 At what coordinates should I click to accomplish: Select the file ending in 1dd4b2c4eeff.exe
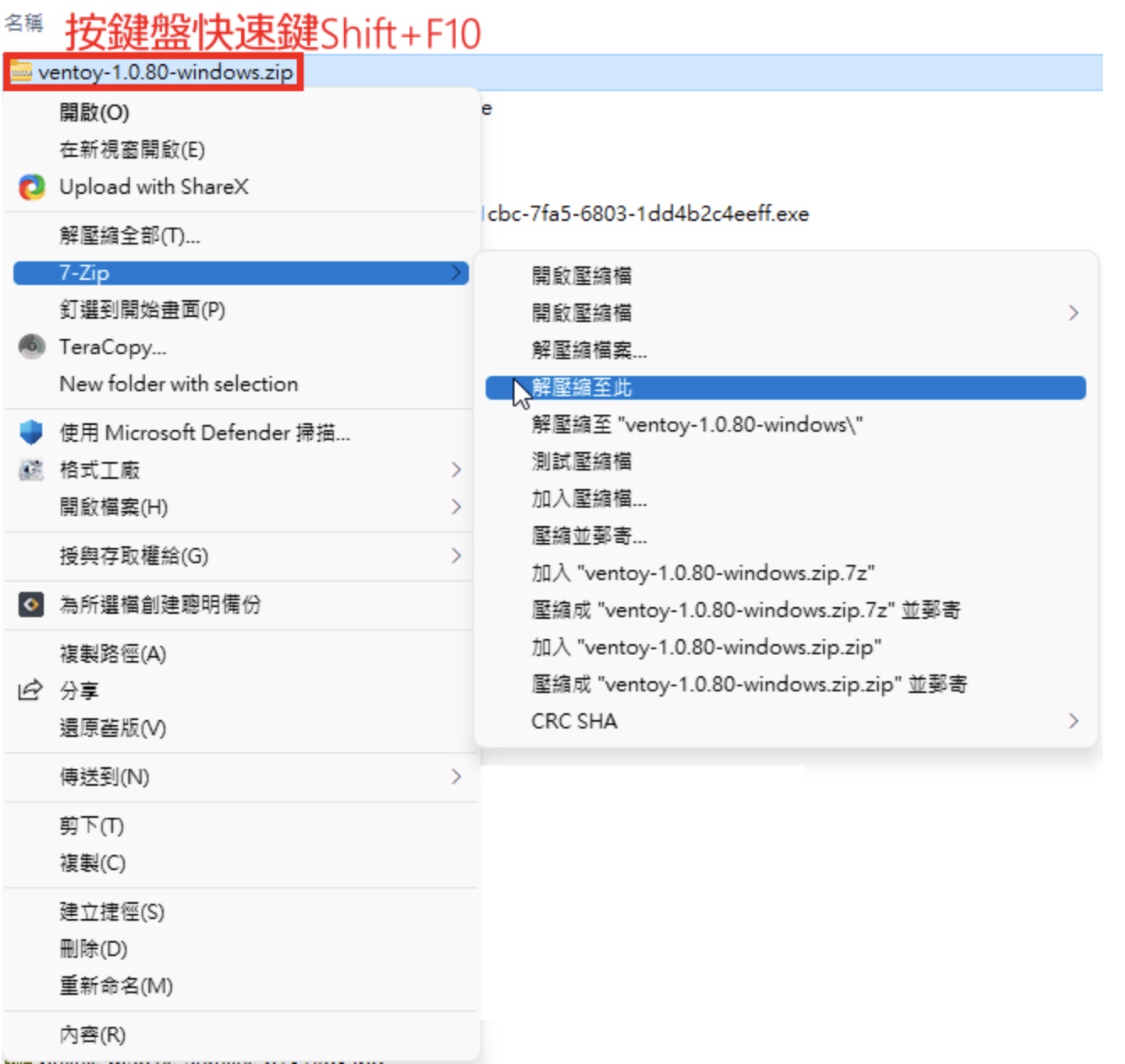(647, 214)
